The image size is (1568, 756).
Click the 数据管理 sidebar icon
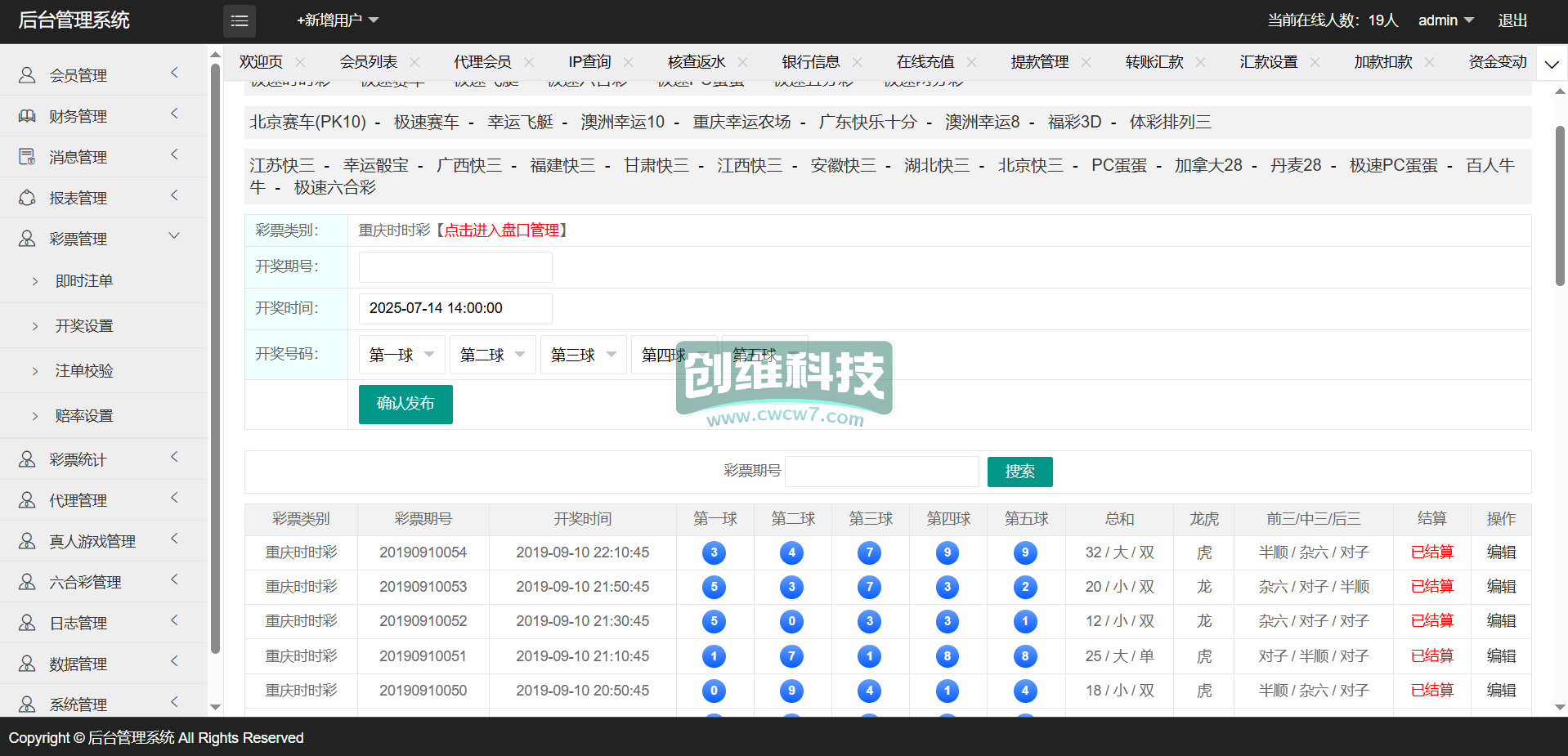[27, 664]
